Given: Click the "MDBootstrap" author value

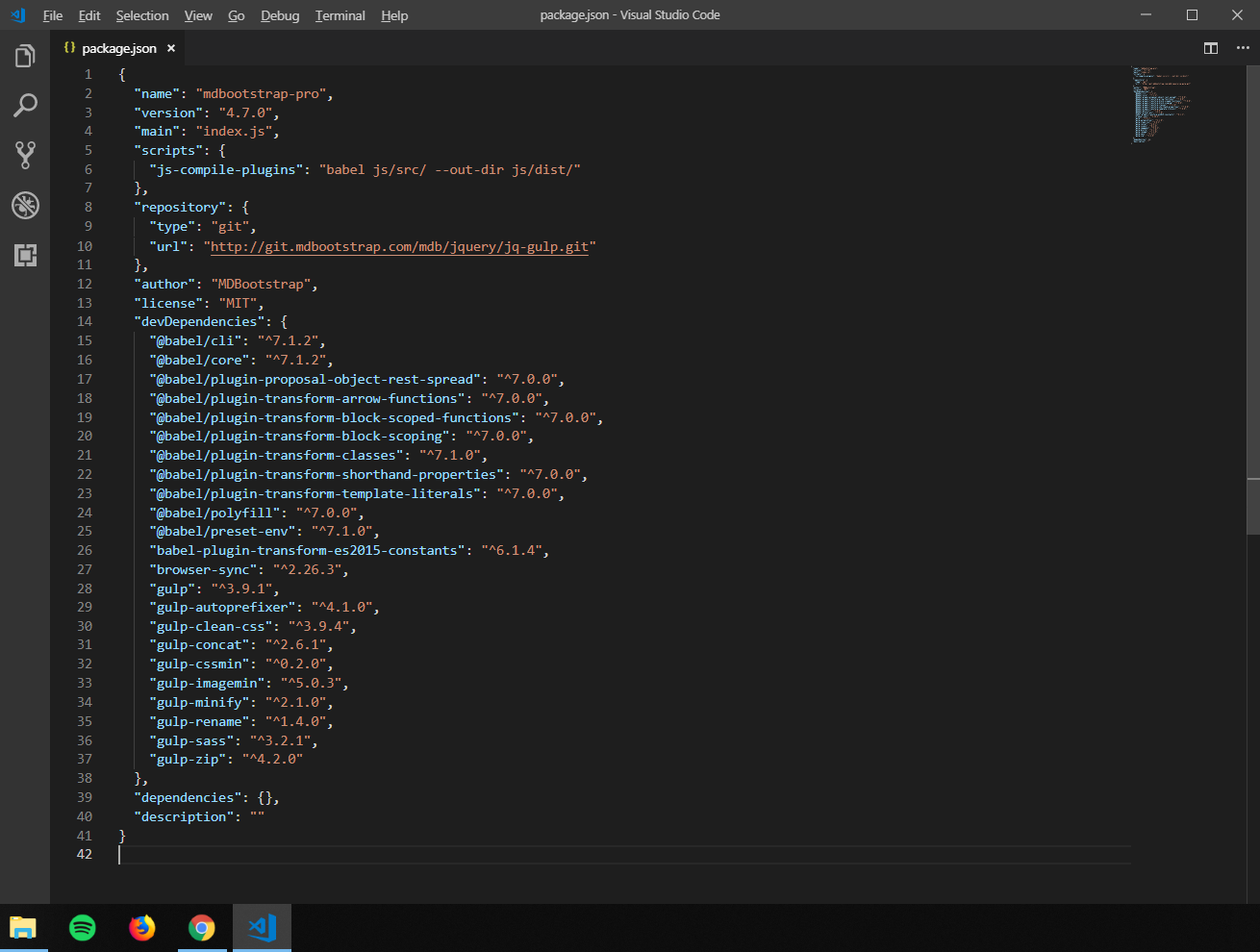Looking at the screenshot, I should pos(261,284).
